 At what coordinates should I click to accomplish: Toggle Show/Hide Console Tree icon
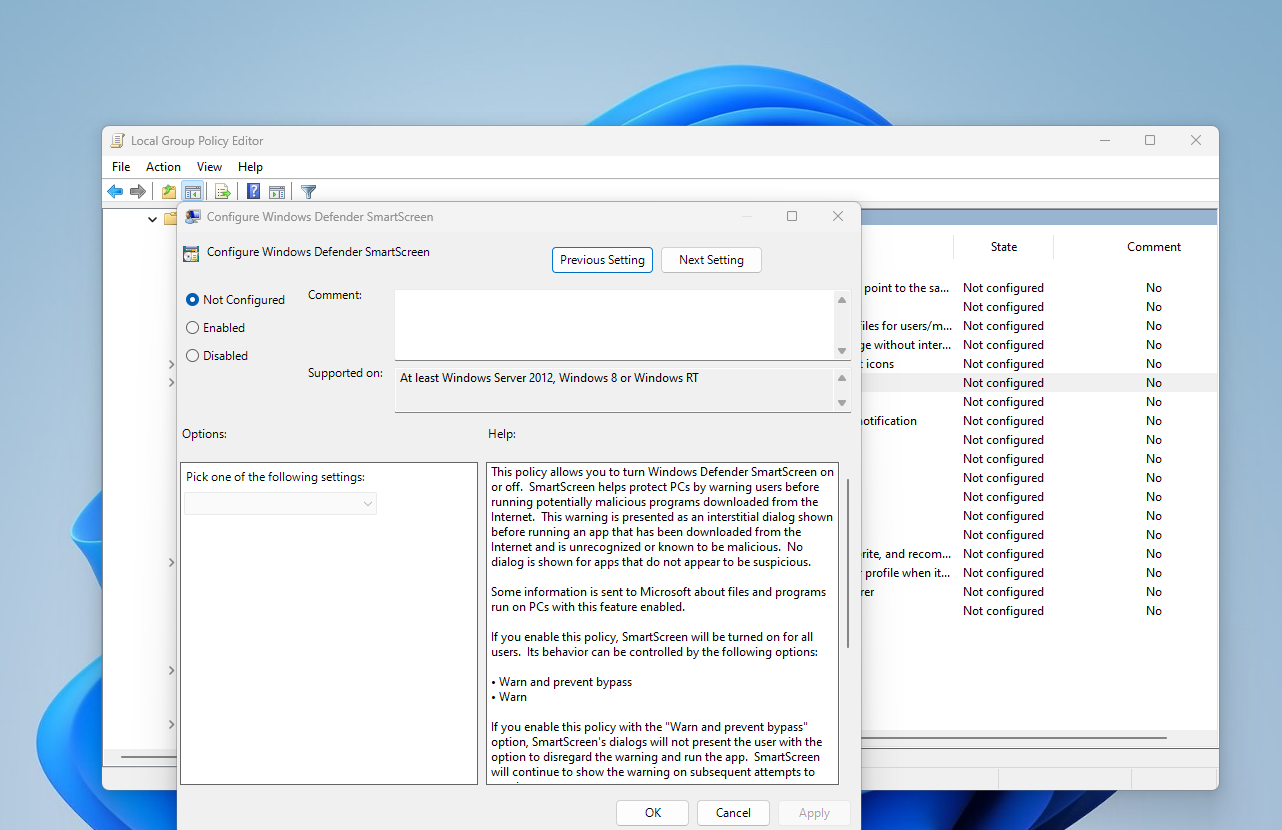pos(193,191)
